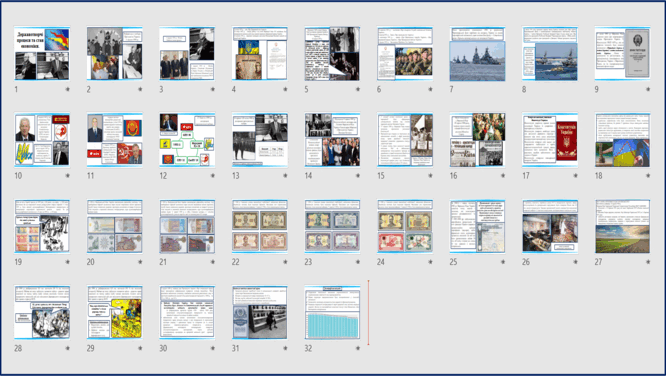Select slide 7 with warships photo

click(x=478, y=54)
